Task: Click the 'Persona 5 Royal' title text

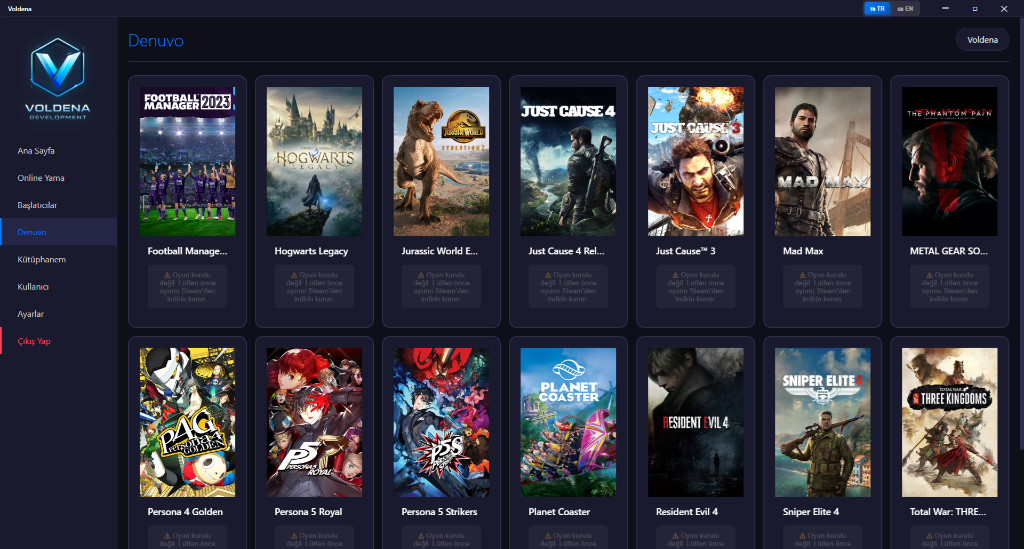Action: [308, 512]
